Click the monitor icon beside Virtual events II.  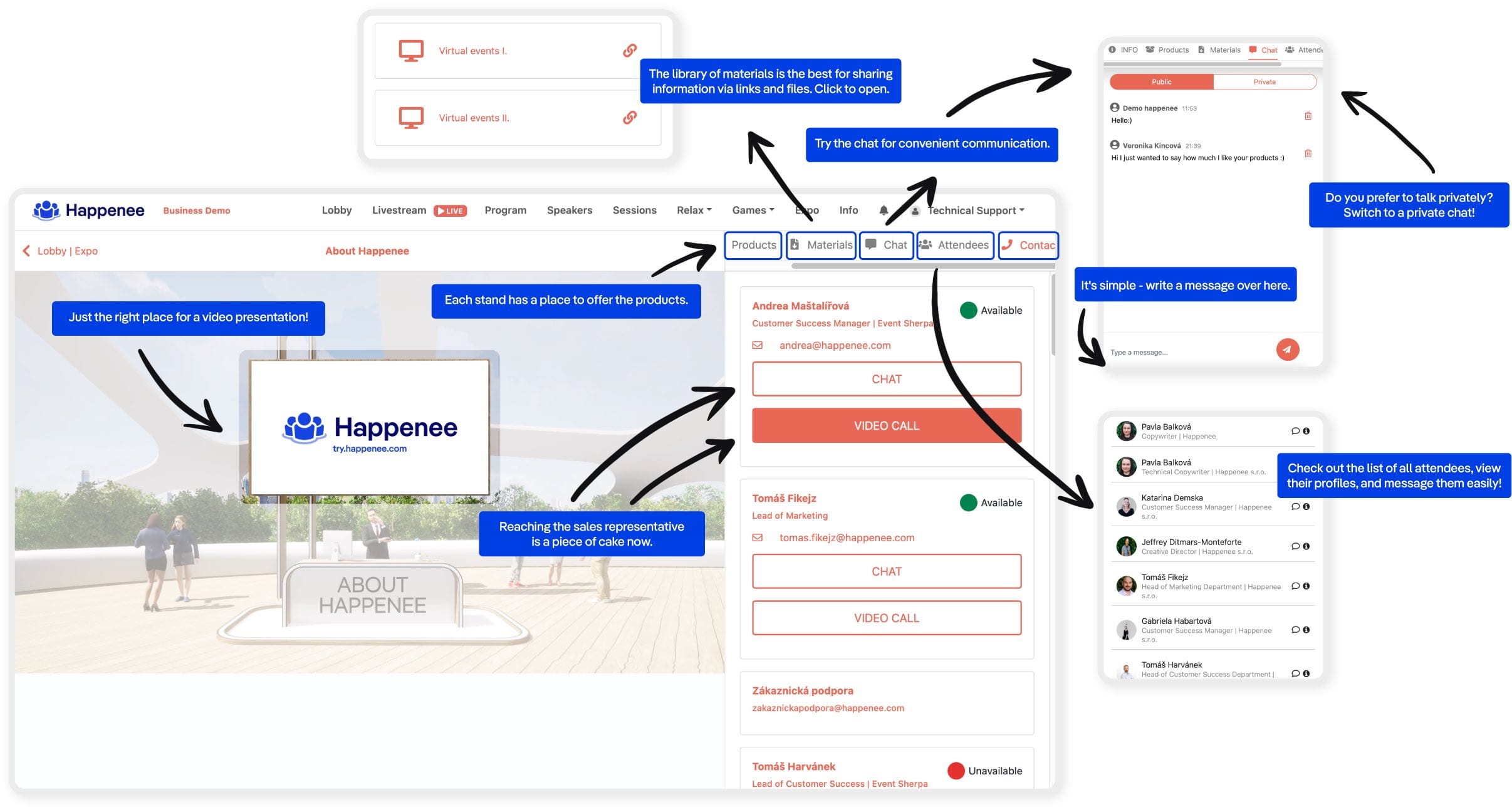[x=411, y=118]
